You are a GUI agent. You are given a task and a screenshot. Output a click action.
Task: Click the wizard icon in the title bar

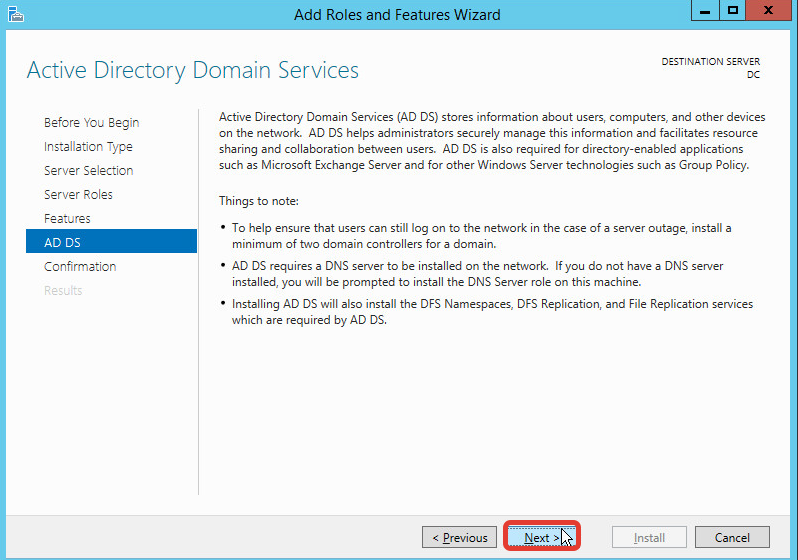click(x=14, y=14)
